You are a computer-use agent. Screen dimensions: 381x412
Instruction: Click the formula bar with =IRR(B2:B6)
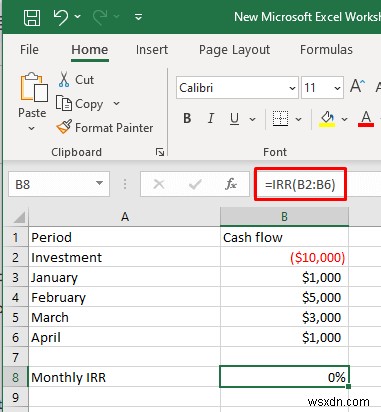pos(300,184)
